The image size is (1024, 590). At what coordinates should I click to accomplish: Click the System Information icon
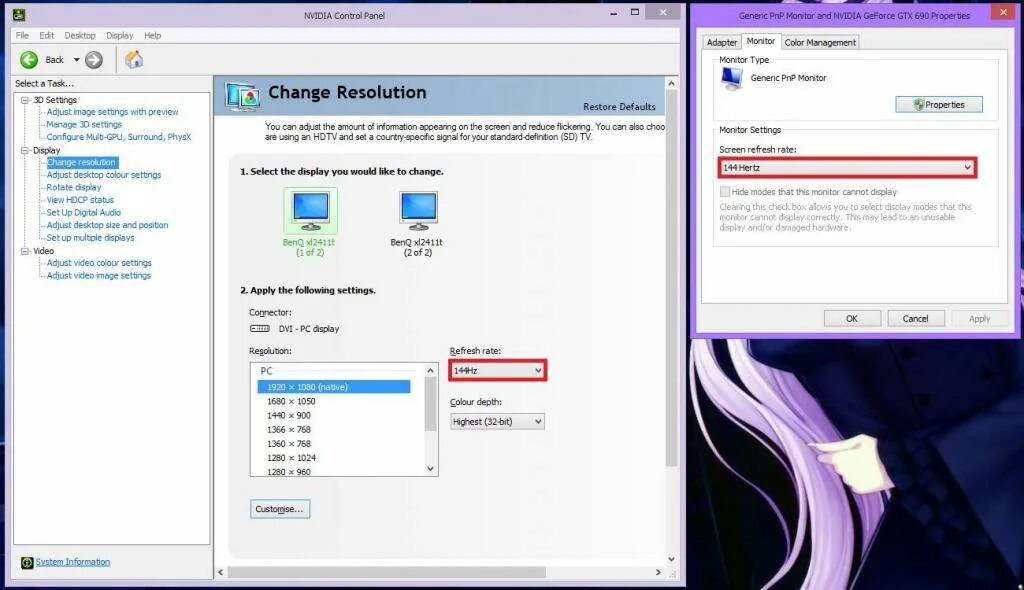[x=27, y=563]
